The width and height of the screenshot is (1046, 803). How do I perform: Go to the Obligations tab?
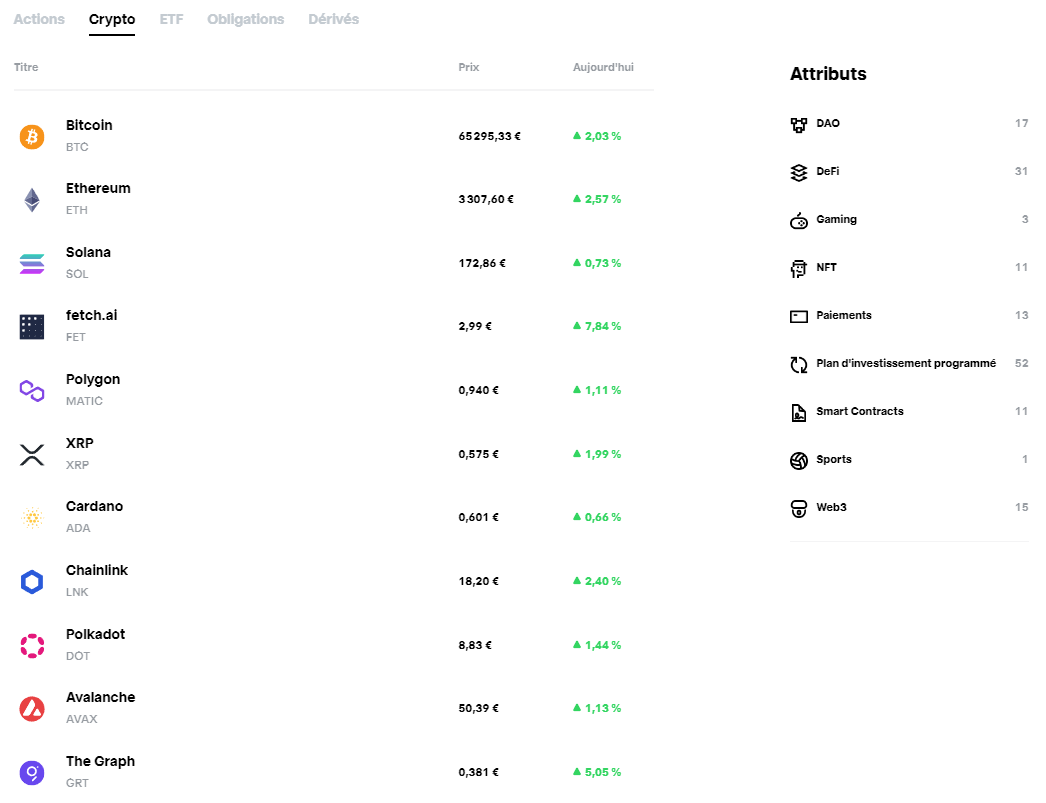point(245,19)
